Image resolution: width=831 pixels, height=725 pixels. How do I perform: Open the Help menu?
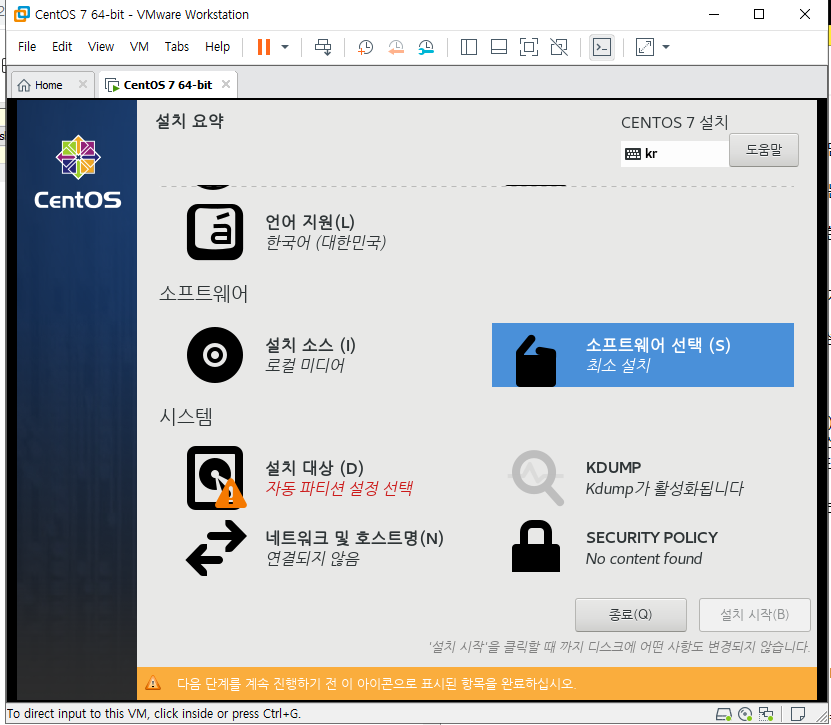tap(217, 47)
